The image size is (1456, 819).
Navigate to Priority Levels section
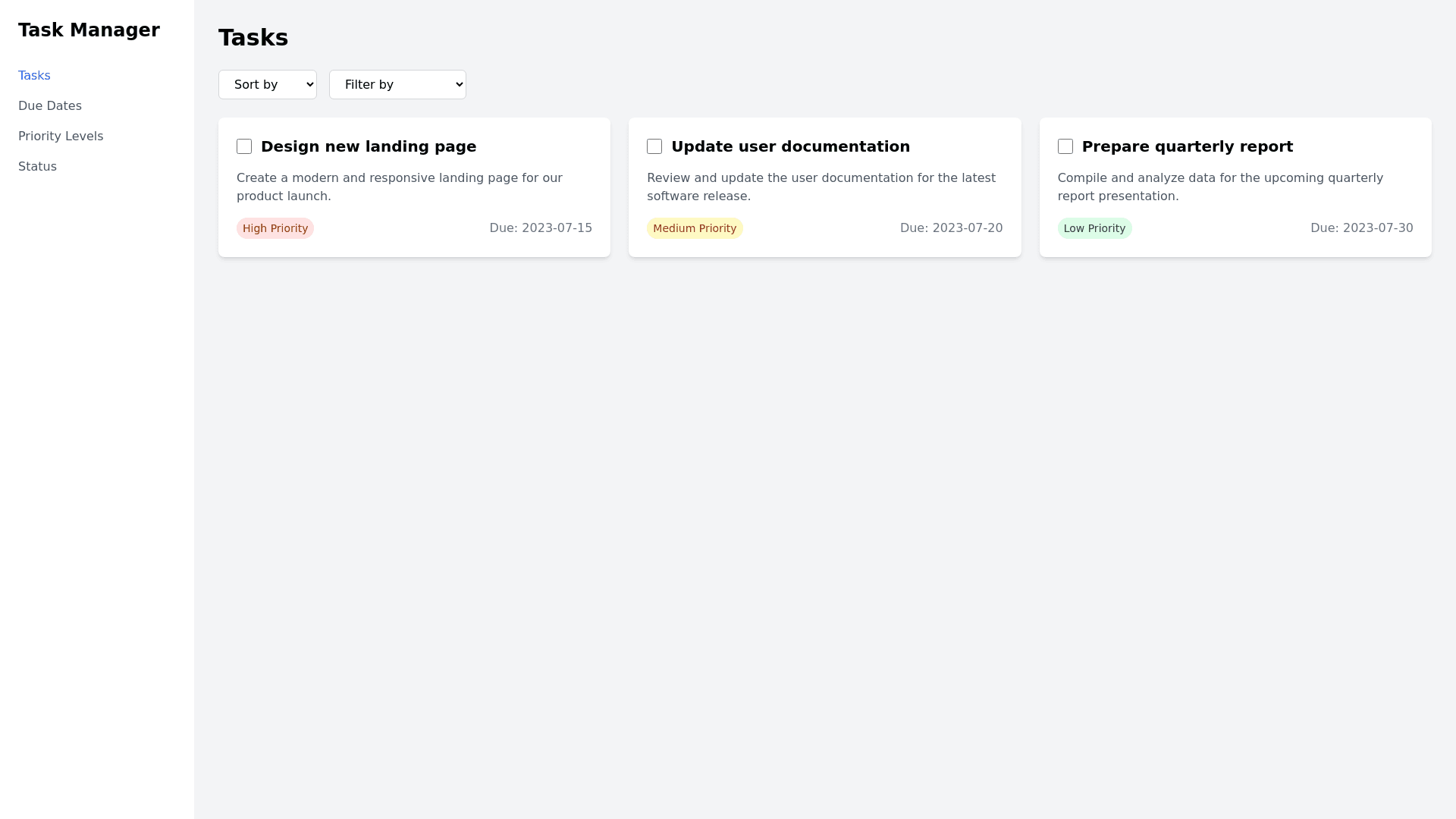pyautogui.click(x=61, y=136)
